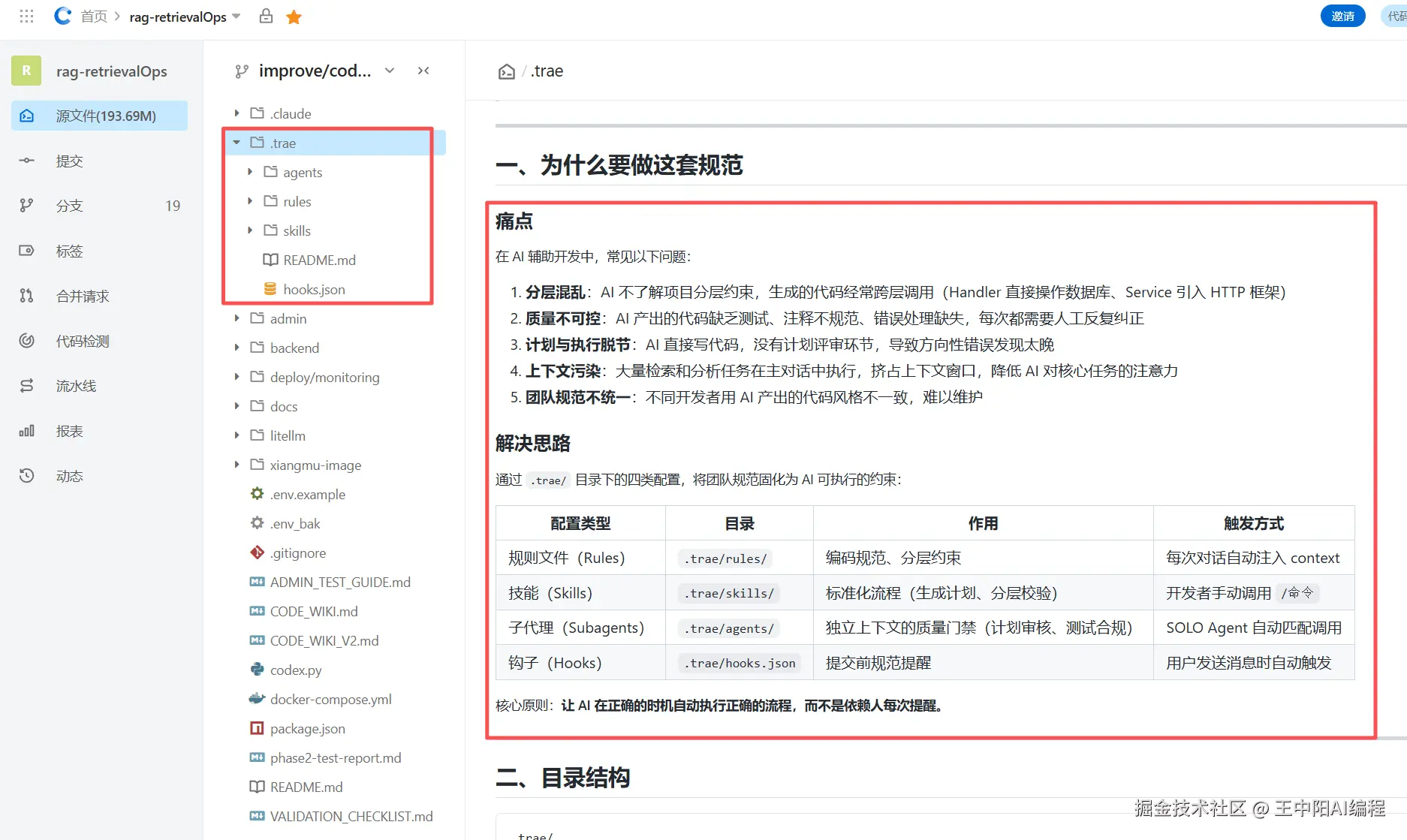Viewport: 1407px width, 840px height.
Task: Expand the docs folder
Action: pyautogui.click(x=237, y=406)
